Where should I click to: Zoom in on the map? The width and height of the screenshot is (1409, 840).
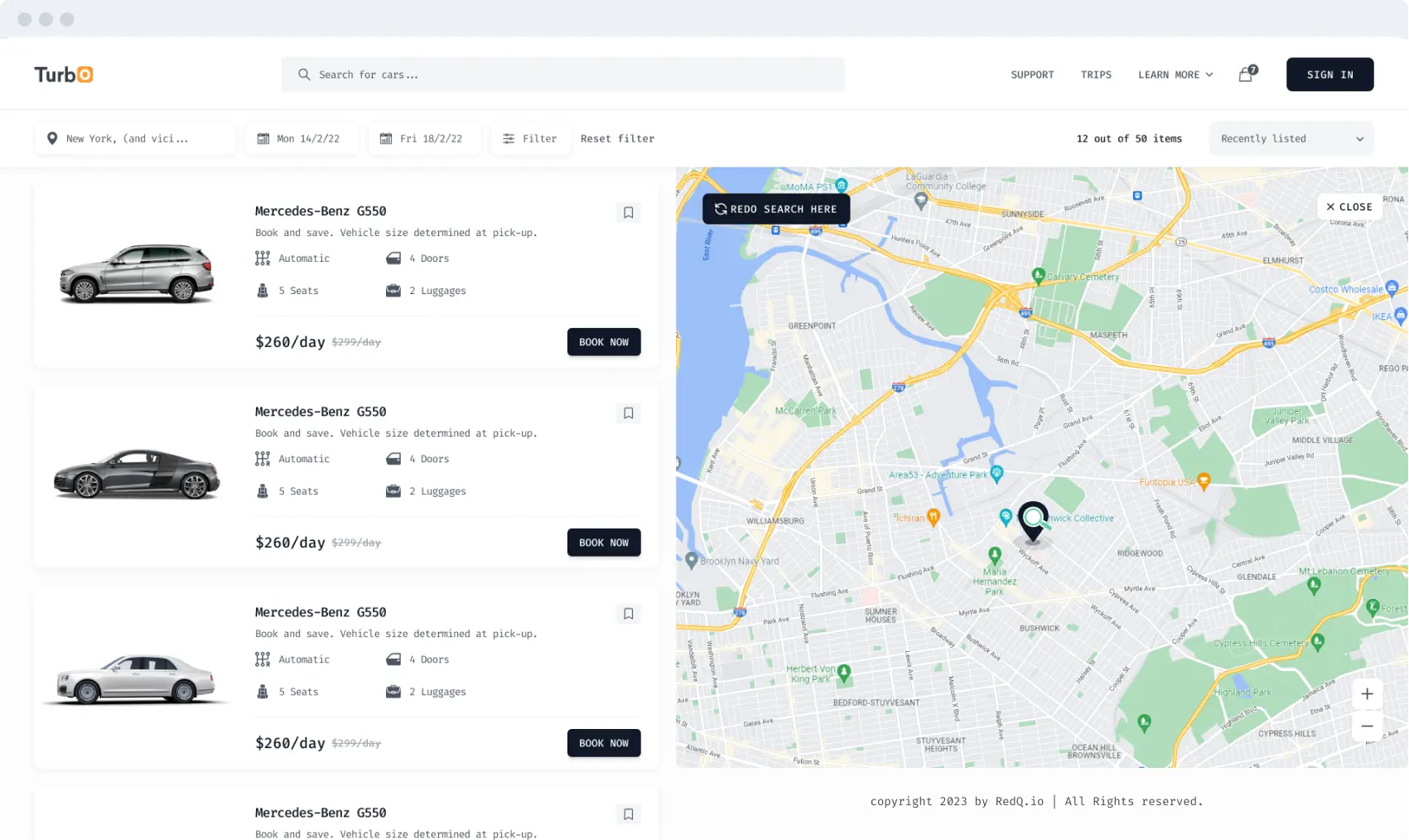click(x=1367, y=694)
